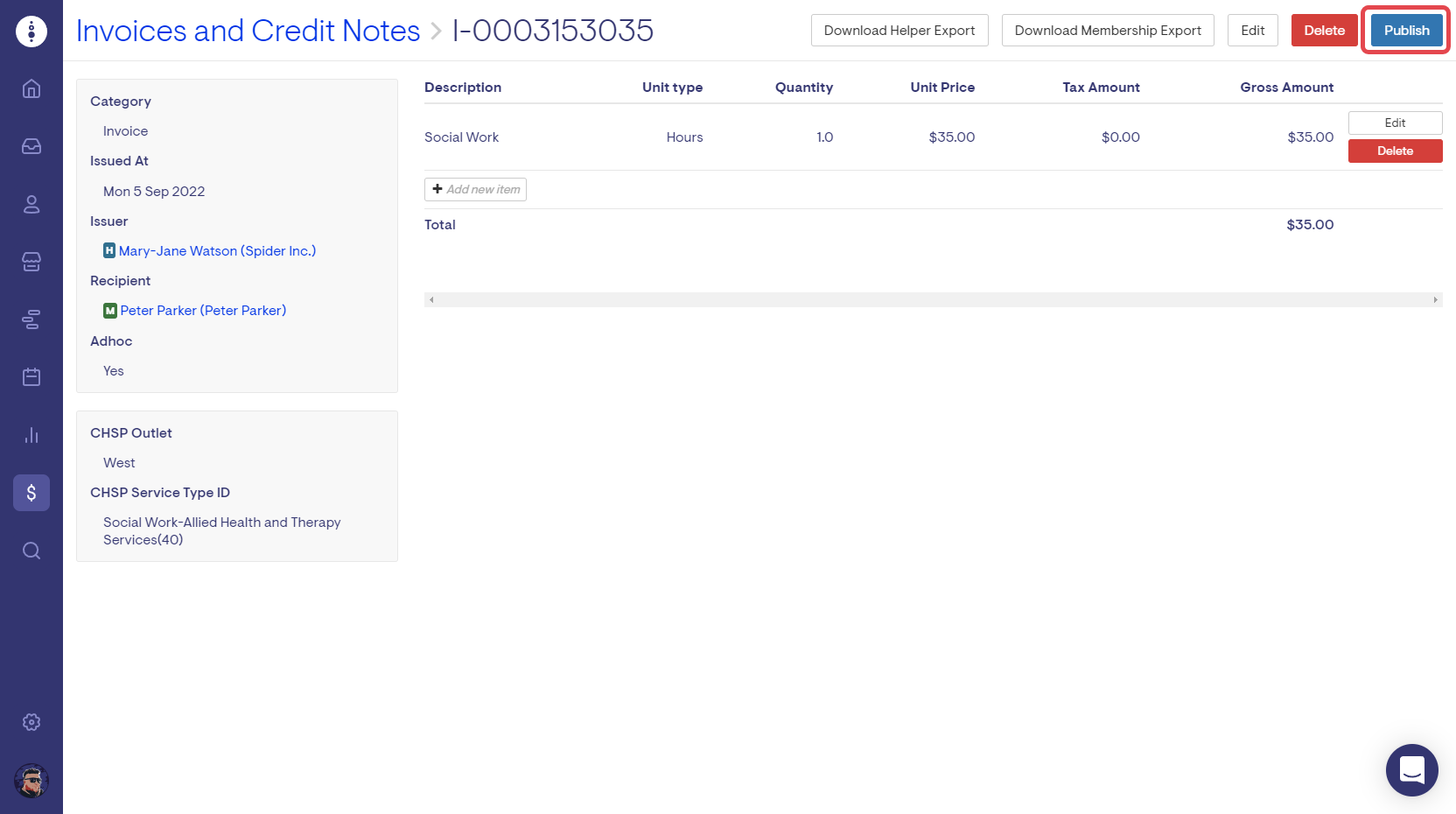
Task: Add new item to invoice
Action: (475, 190)
